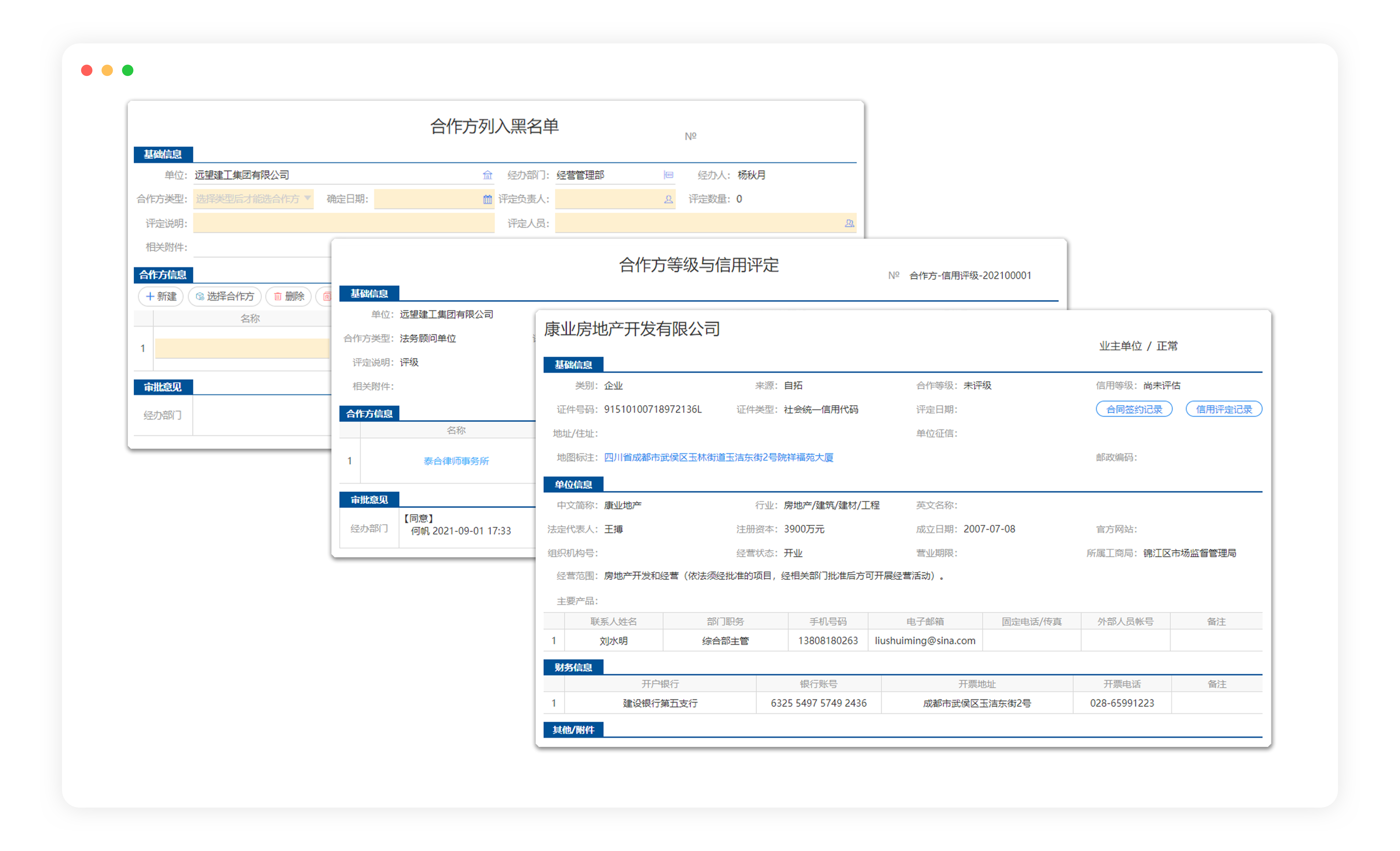
Task: Click the 评定负责人 person picker icon
Action: pos(668,199)
